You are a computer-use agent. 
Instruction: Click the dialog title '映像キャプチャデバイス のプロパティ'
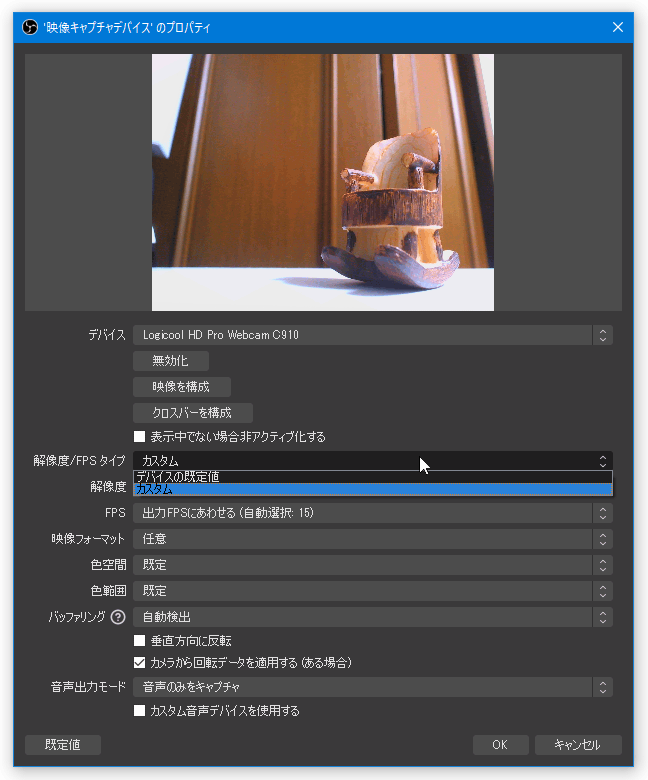127,27
